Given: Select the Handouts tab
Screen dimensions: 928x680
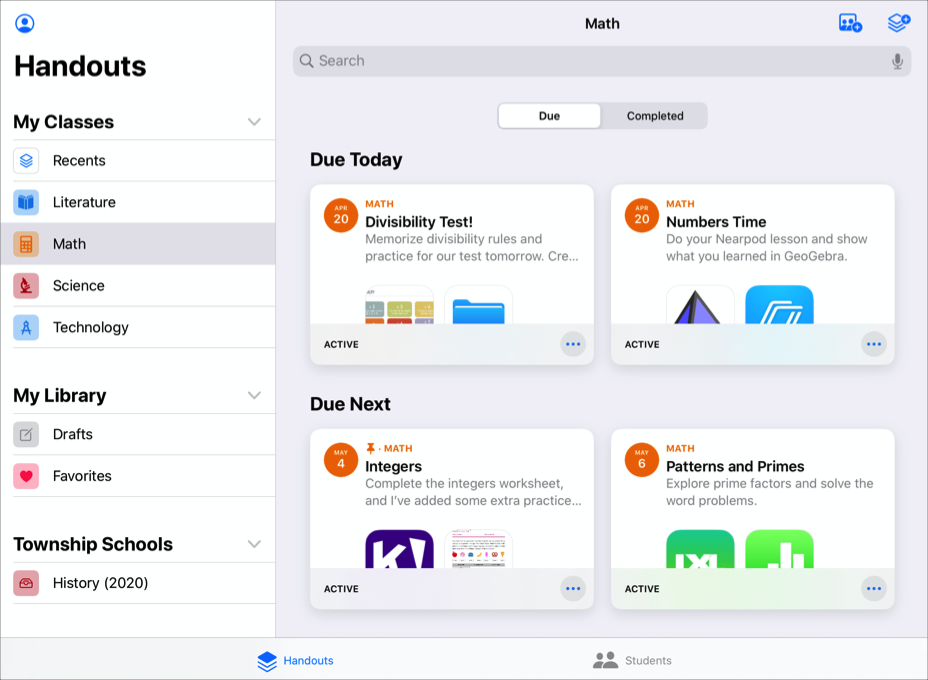Looking at the screenshot, I should pyautogui.click(x=295, y=660).
